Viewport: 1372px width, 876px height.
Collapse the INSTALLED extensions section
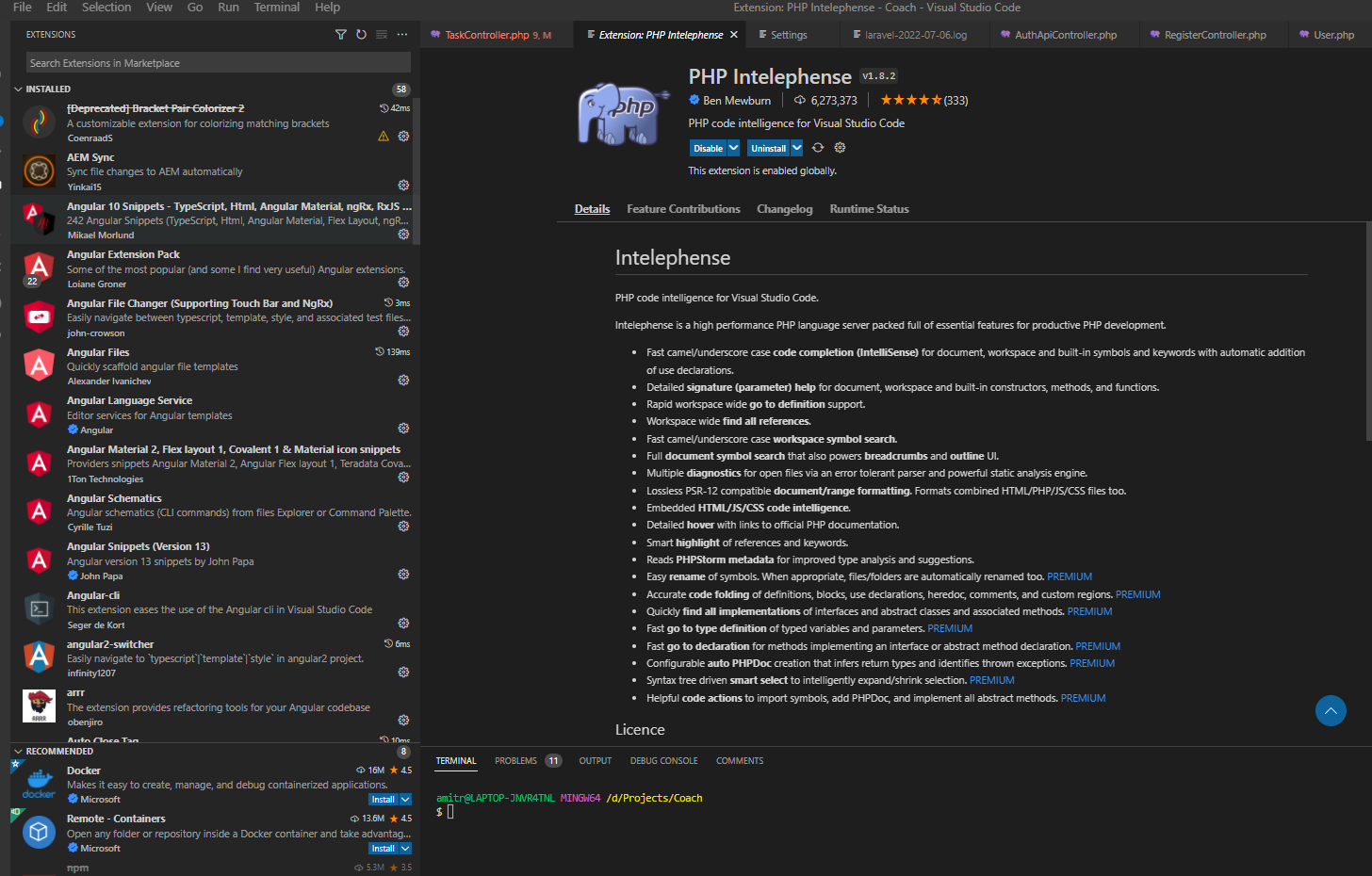17,89
